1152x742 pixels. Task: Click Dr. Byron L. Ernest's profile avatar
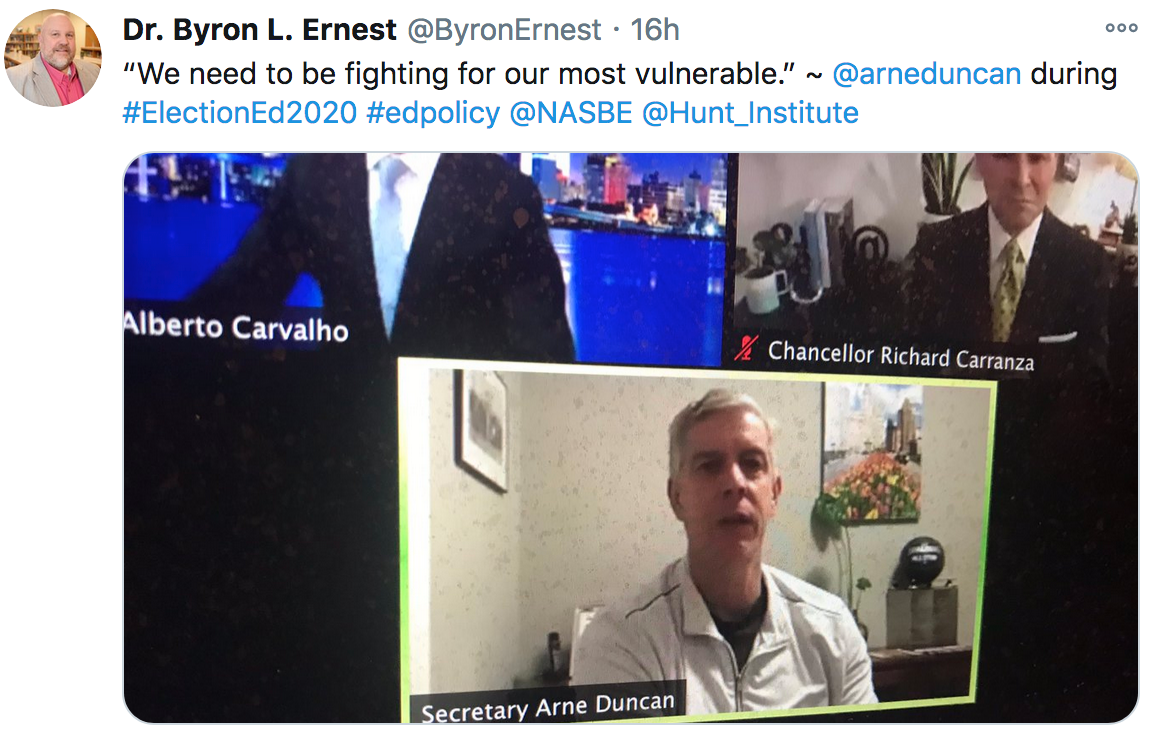coord(53,58)
